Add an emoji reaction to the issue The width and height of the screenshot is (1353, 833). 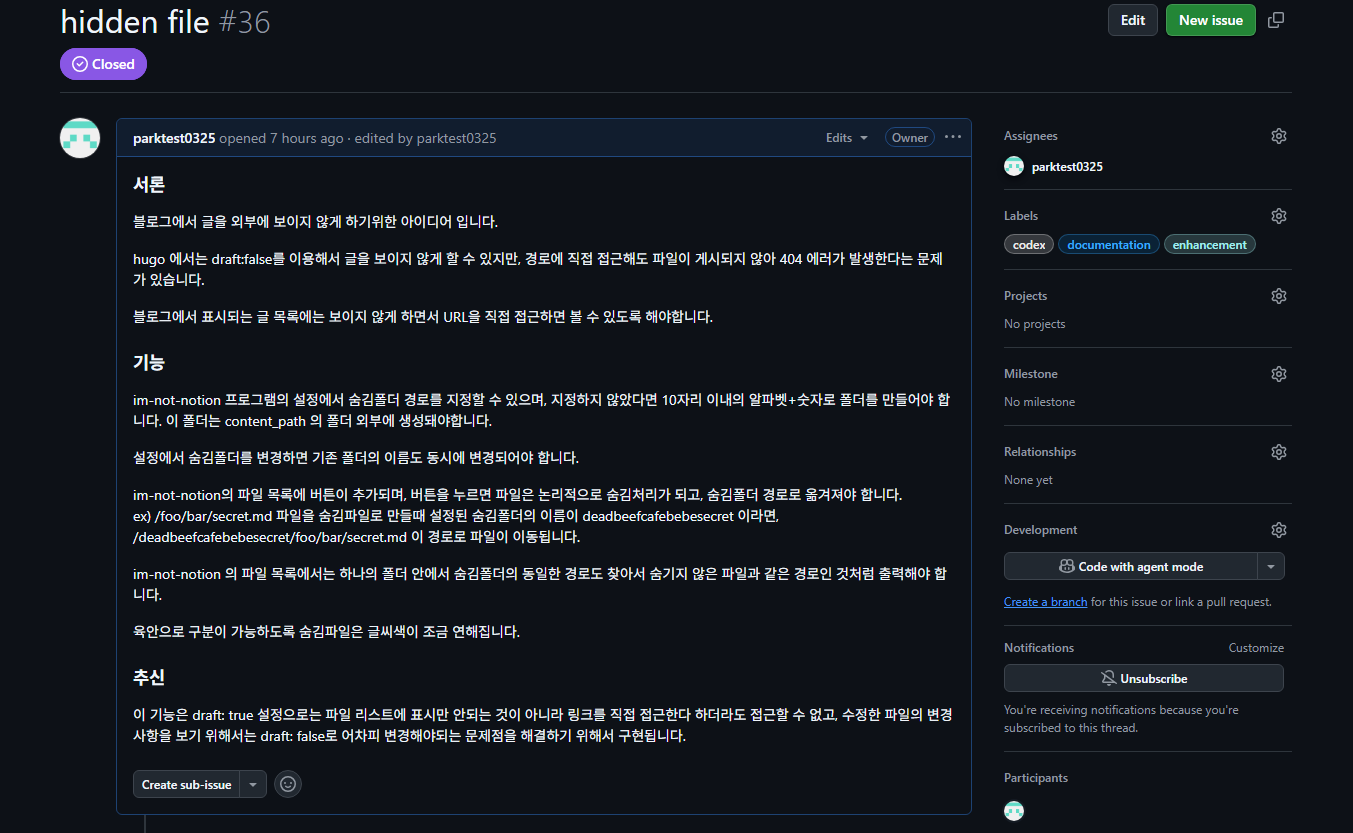pos(288,785)
